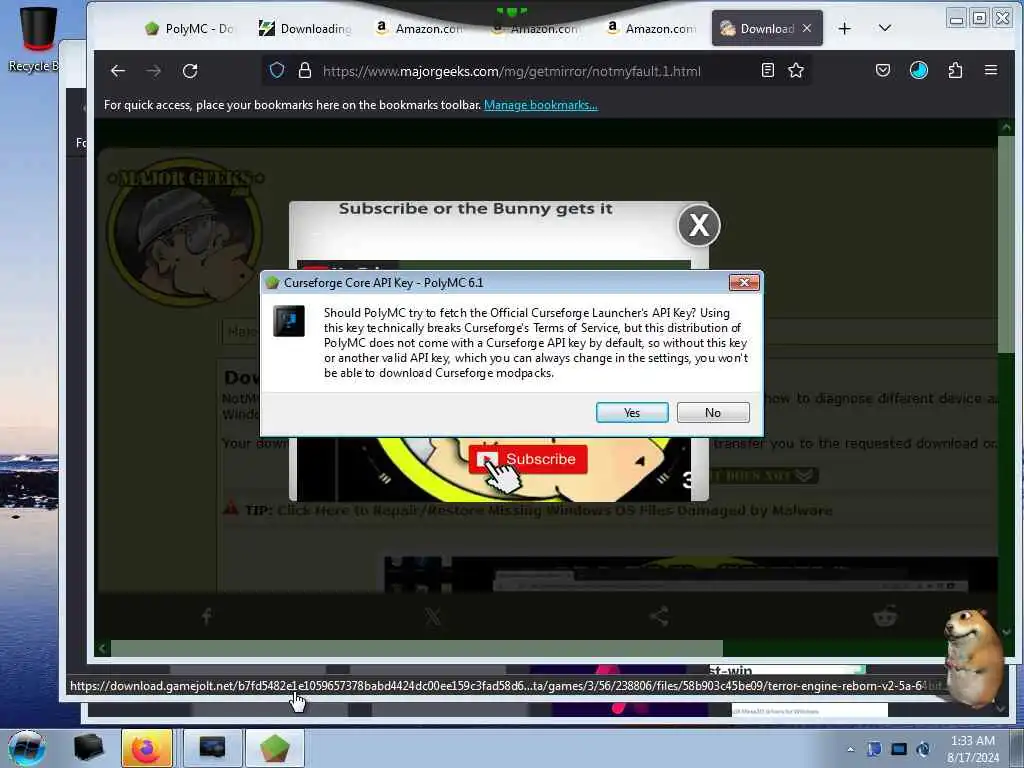Screen dimensions: 1024x768
Task: Click the hamster desktop mascot
Action: tap(974, 658)
